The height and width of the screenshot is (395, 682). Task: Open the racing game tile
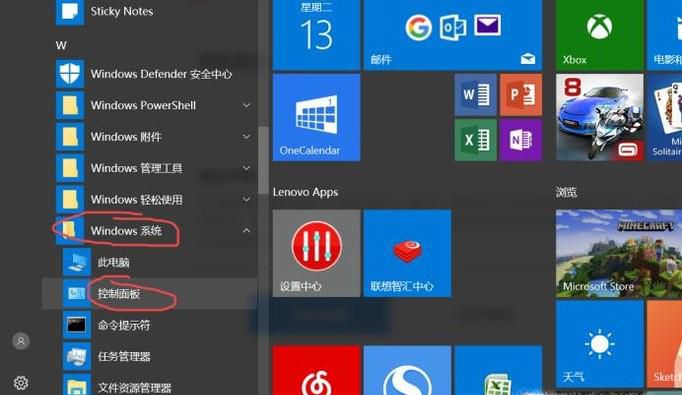click(x=599, y=117)
